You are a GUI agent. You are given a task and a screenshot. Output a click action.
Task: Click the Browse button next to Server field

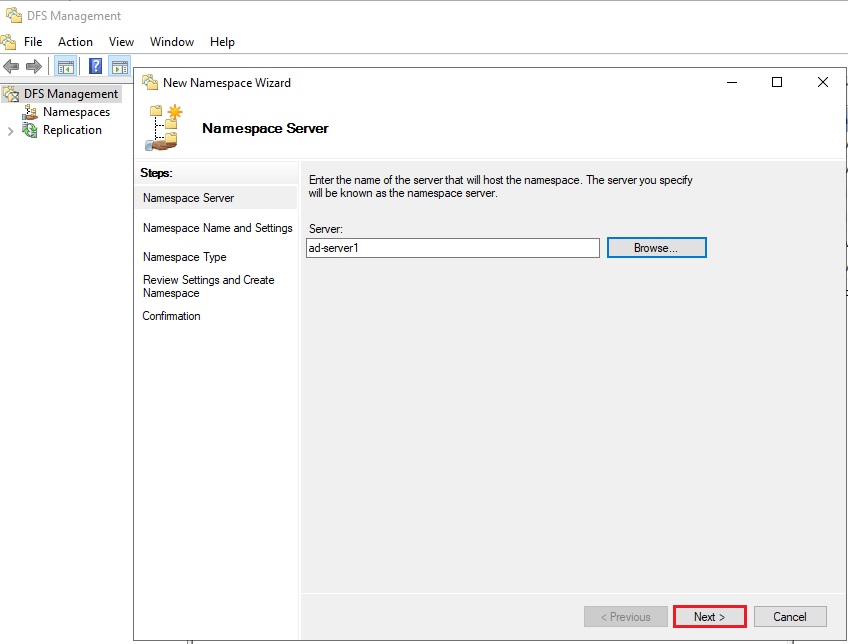point(656,247)
